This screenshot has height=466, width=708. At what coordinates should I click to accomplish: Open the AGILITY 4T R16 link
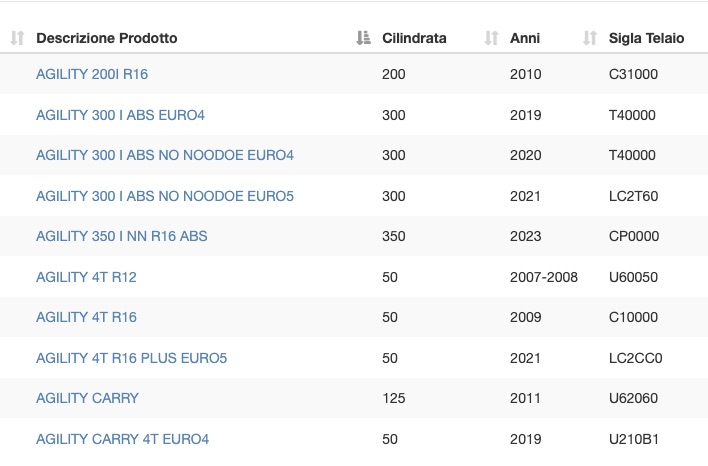(x=86, y=317)
